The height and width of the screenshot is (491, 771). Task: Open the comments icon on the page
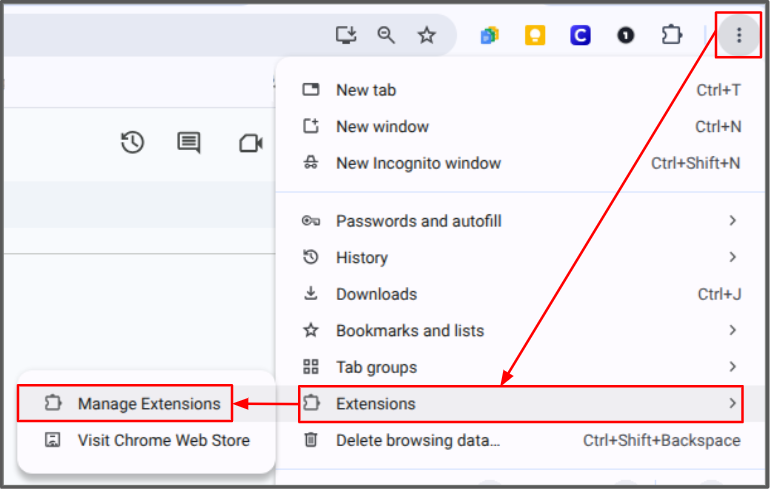point(189,143)
